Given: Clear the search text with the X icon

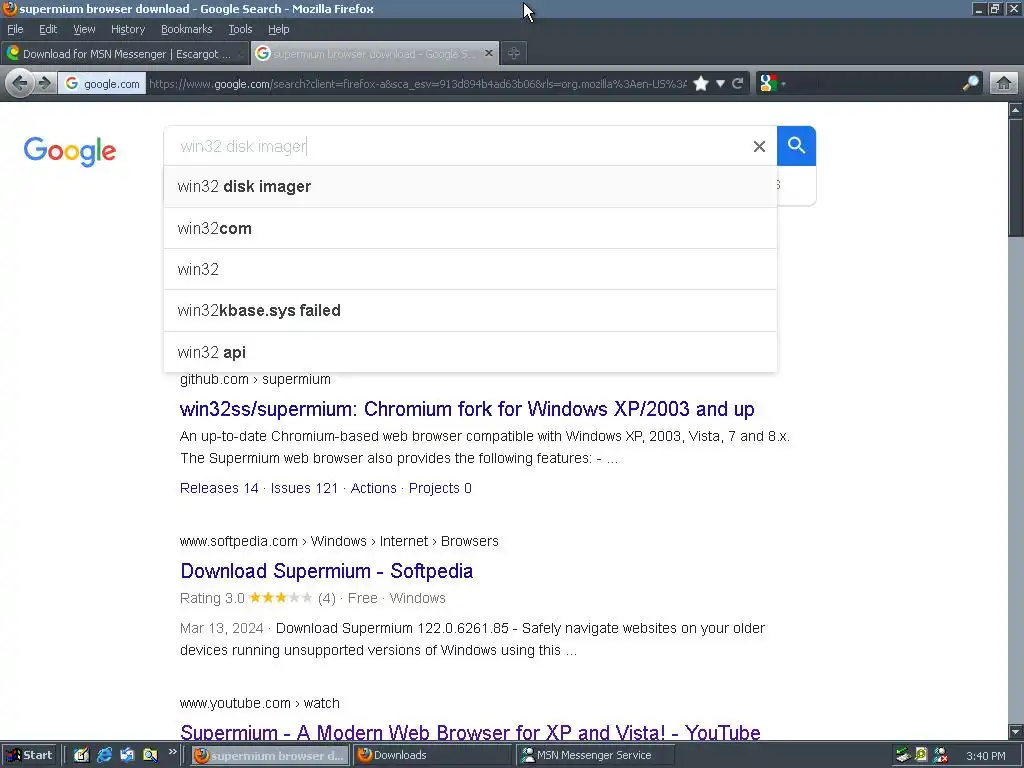Looking at the screenshot, I should pos(759,146).
